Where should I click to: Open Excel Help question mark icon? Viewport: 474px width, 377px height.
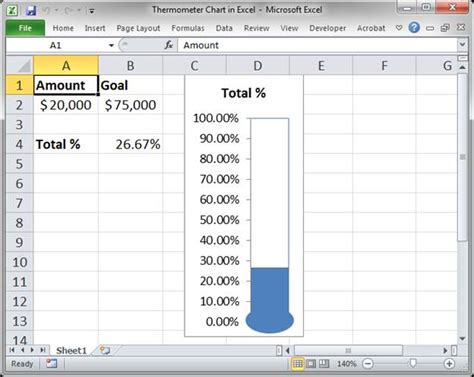[414, 28]
